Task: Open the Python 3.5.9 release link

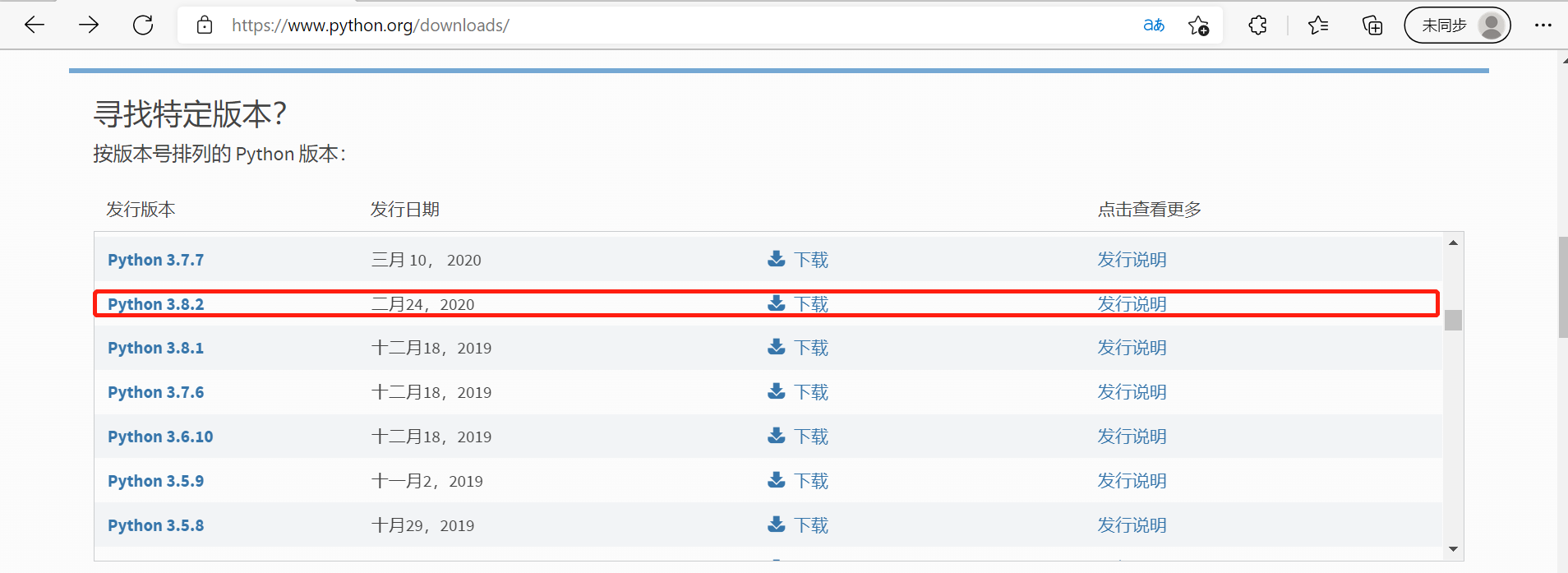Action: (x=155, y=481)
